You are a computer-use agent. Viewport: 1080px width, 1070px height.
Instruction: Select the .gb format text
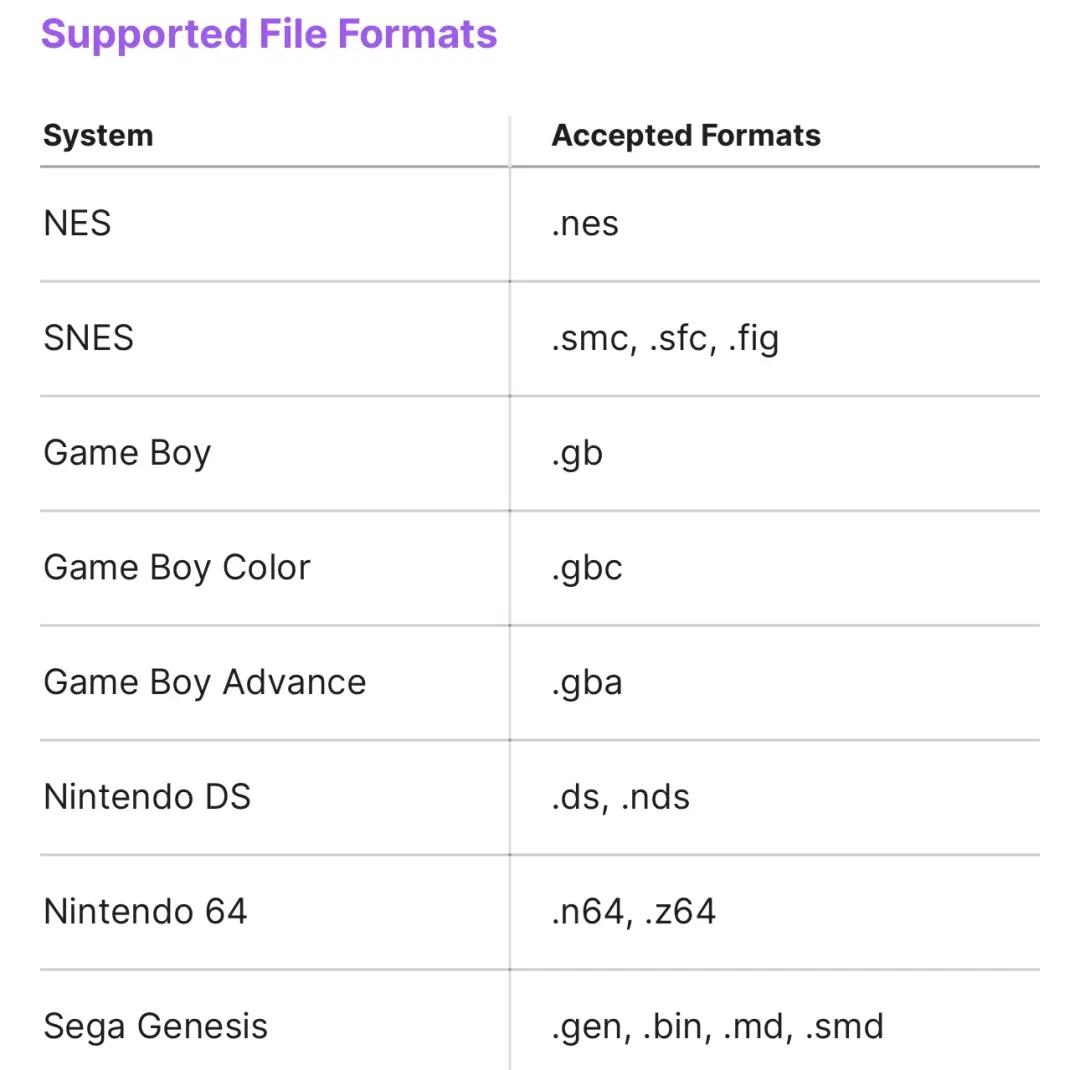point(577,453)
